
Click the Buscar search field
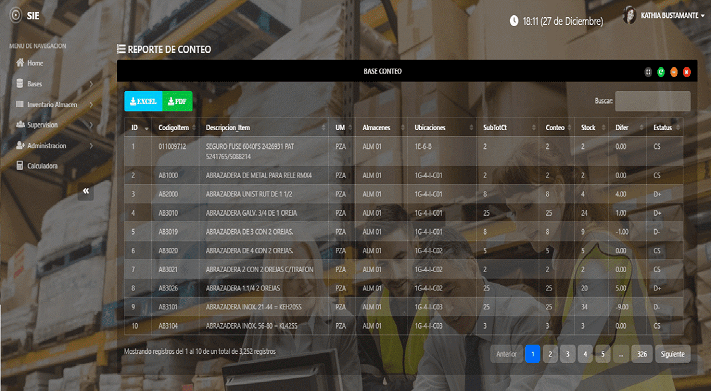[653, 101]
